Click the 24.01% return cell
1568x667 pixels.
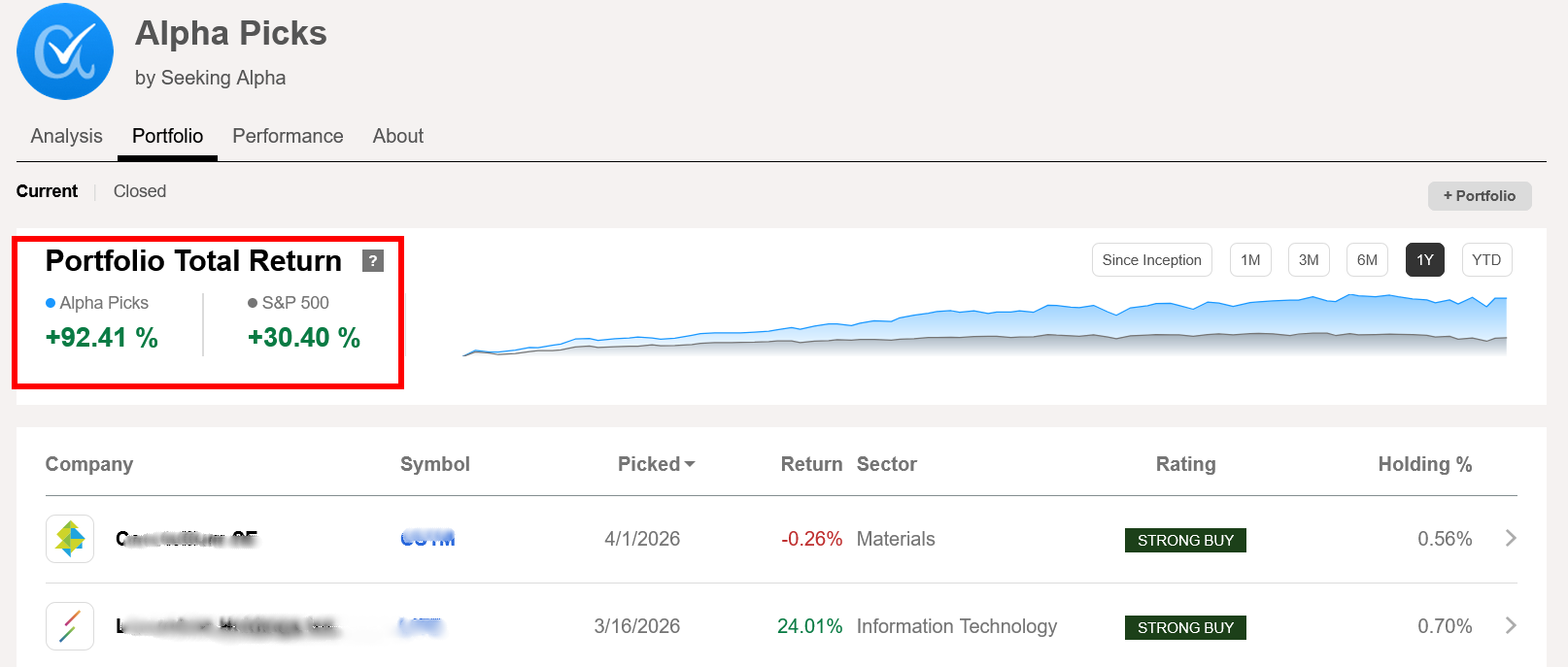810,626
